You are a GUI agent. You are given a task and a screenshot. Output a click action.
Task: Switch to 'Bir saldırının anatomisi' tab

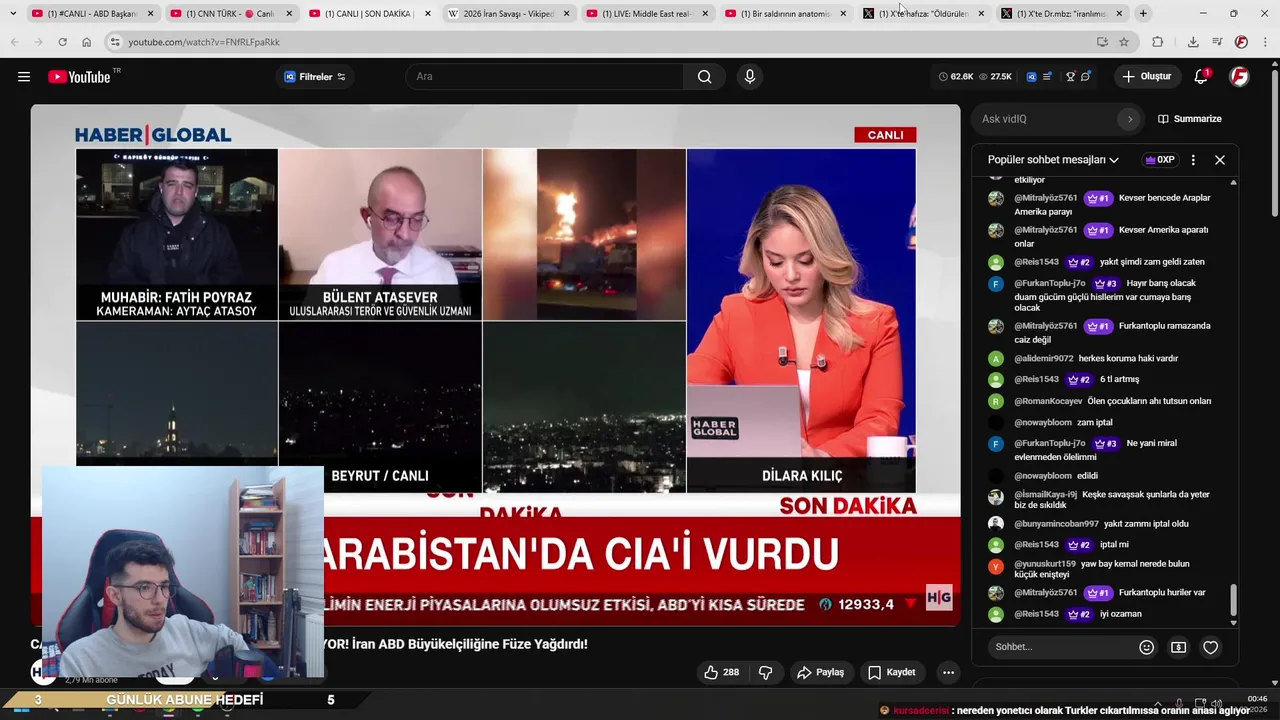(784, 14)
